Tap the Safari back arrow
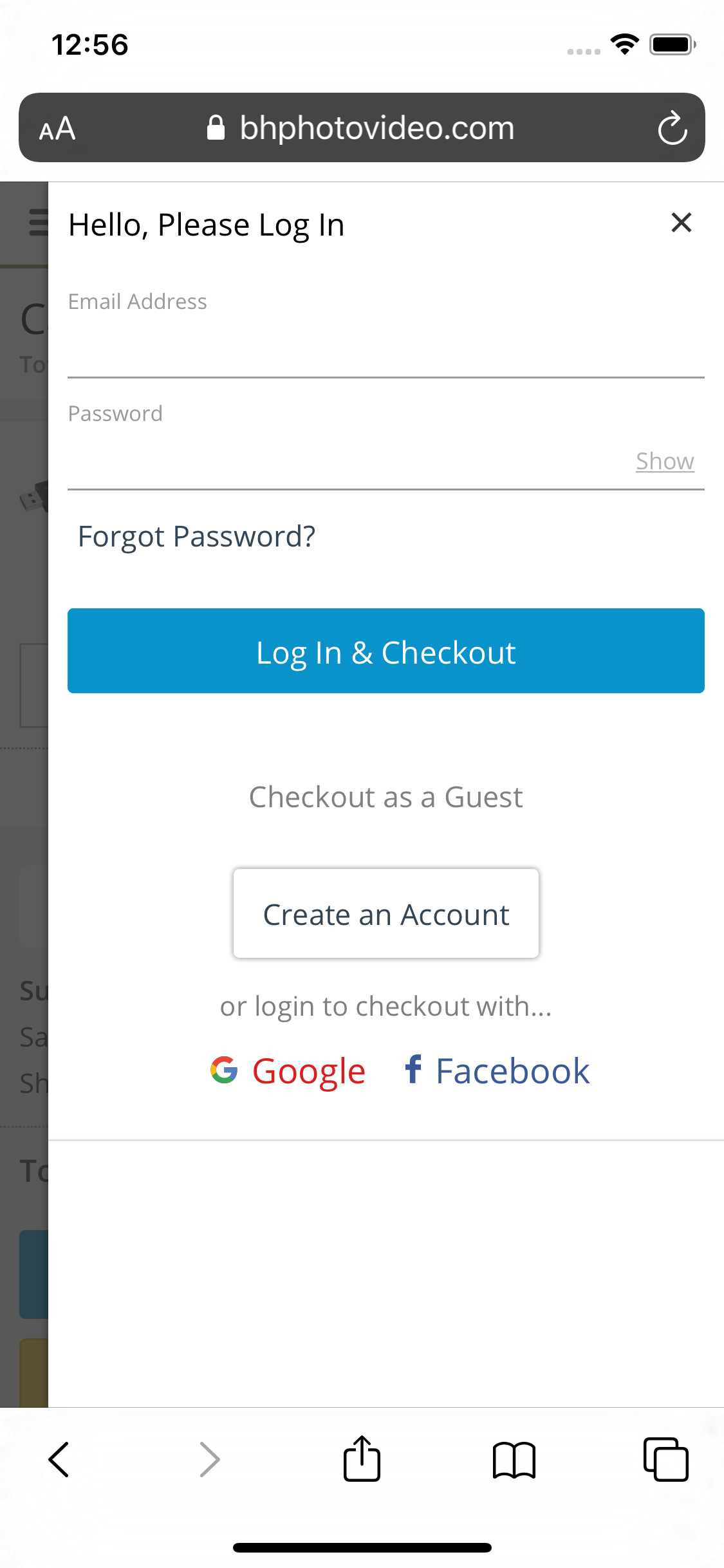Viewport: 724px width, 1568px height. pyautogui.click(x=59, y=1459)
